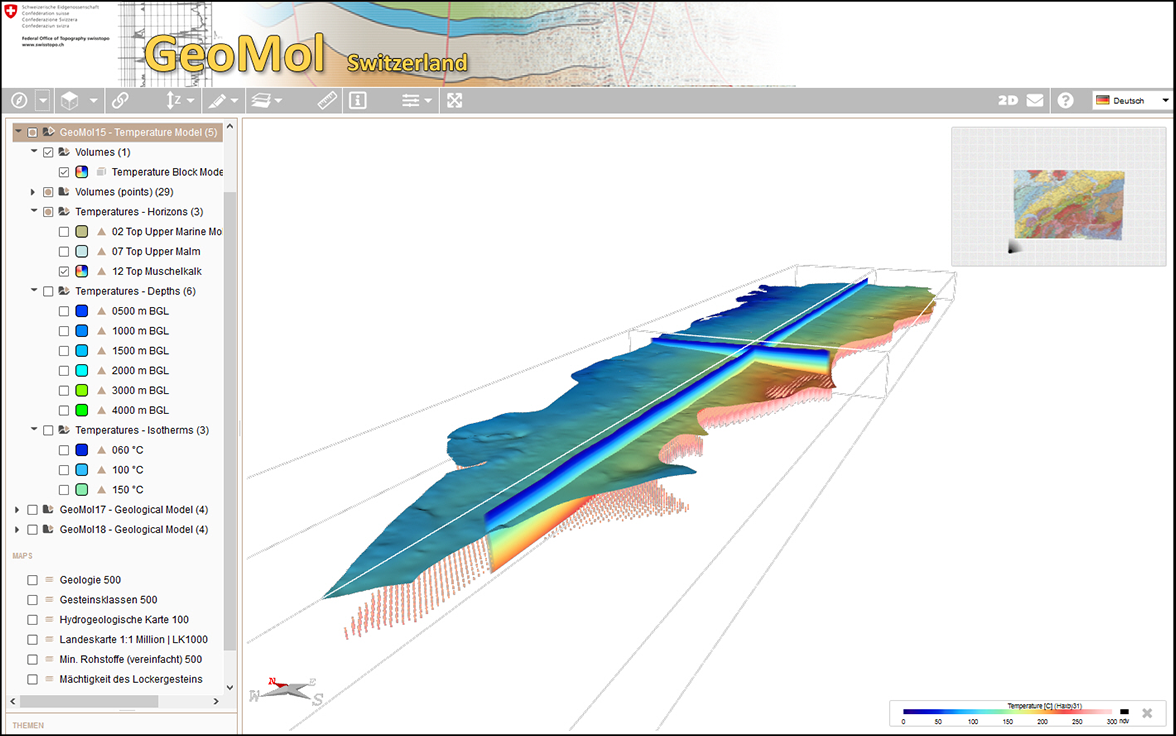Click the GeoMol15 - Temperature Model header
Screen dimensions: 1176x736
coord(138,132)
